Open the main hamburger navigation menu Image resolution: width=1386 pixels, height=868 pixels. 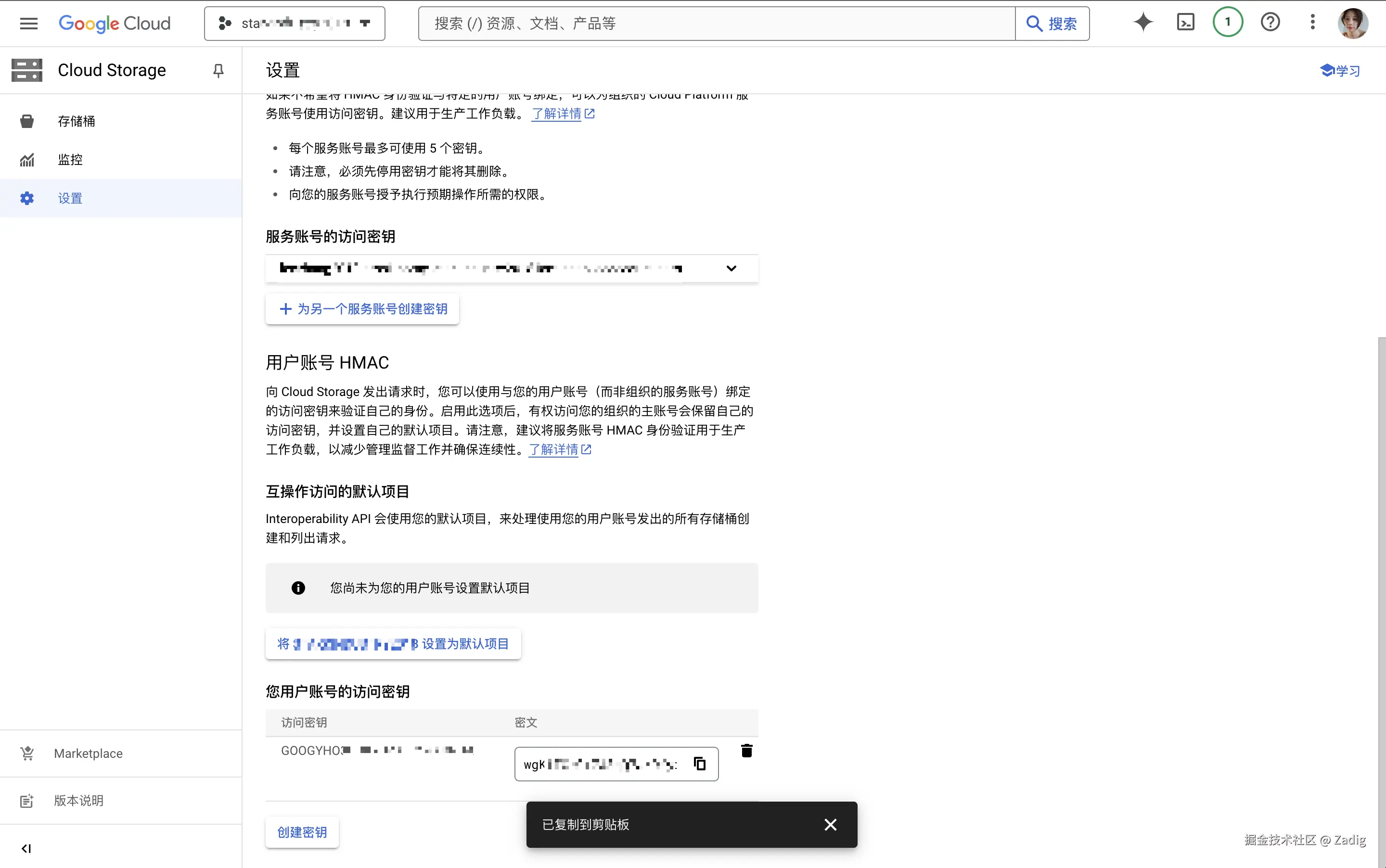click(29, 24)
